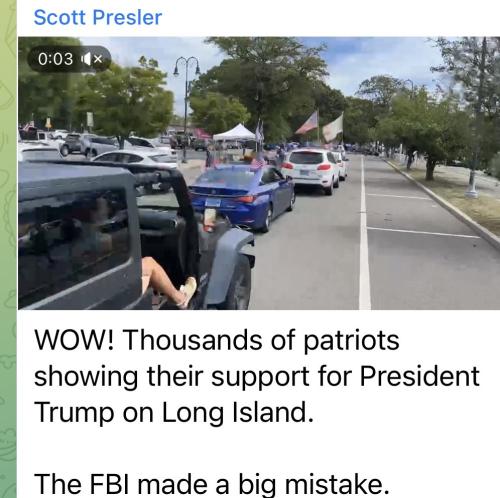Tap the waving flags above the cars

[319, 127]
